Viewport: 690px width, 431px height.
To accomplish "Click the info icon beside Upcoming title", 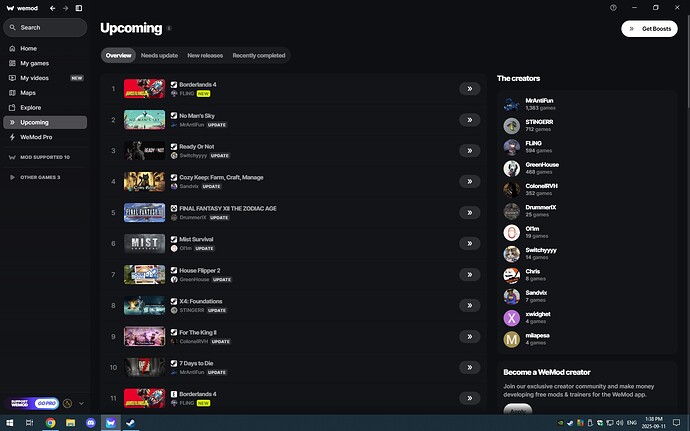I will (x=168, y=29).
